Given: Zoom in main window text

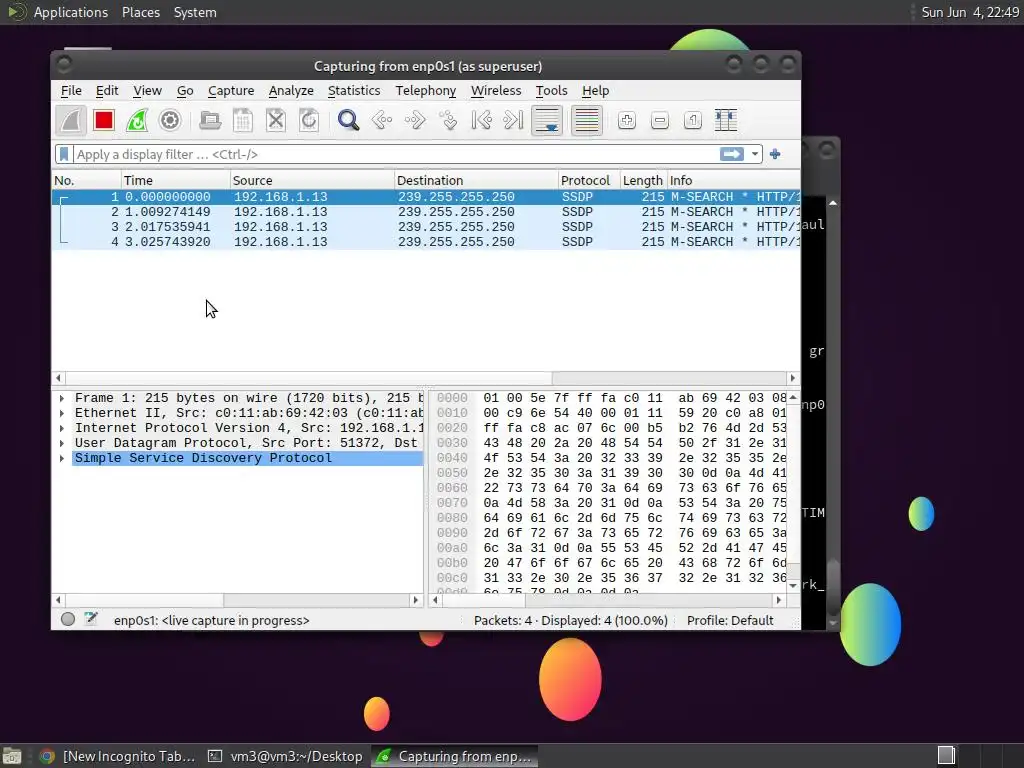Looking at the screenshot, I should coord(627,121).
